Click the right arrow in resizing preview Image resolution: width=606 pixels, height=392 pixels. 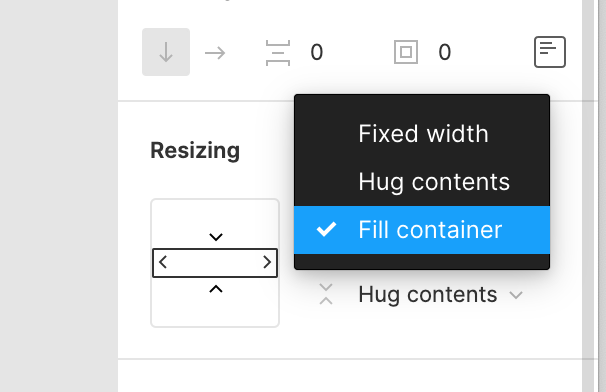pyautogui.click(x=267, y=262)
